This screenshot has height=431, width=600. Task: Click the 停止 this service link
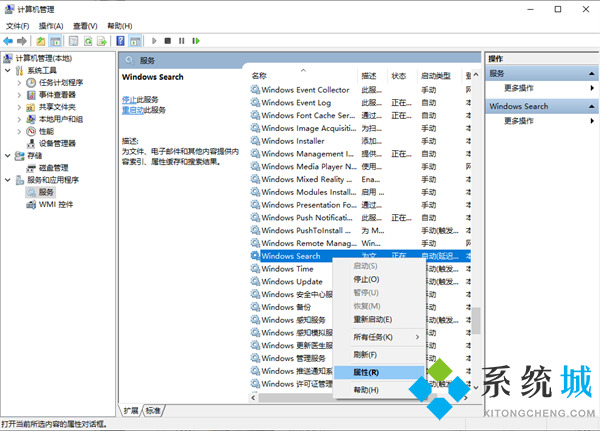click(x=129, y=100)
